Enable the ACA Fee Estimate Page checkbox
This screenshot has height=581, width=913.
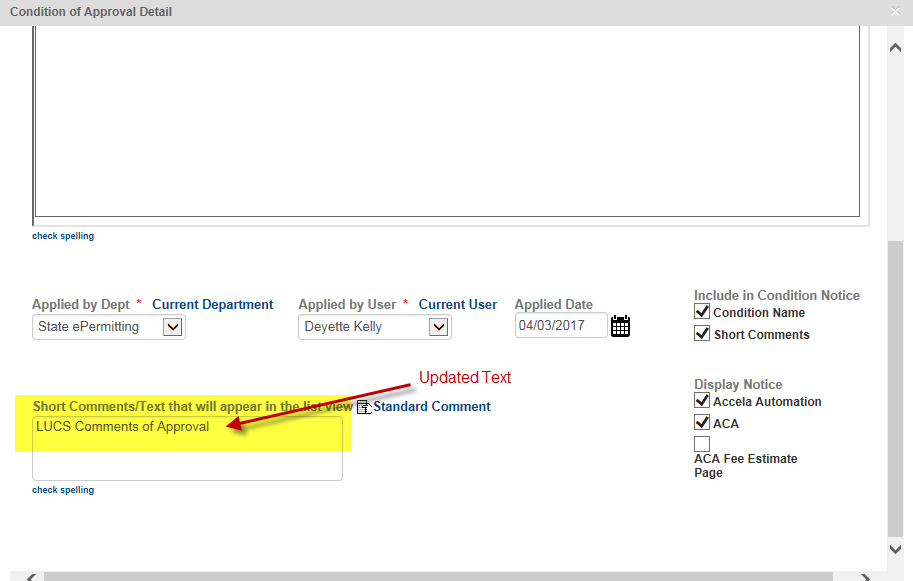(x=702, y=444)
